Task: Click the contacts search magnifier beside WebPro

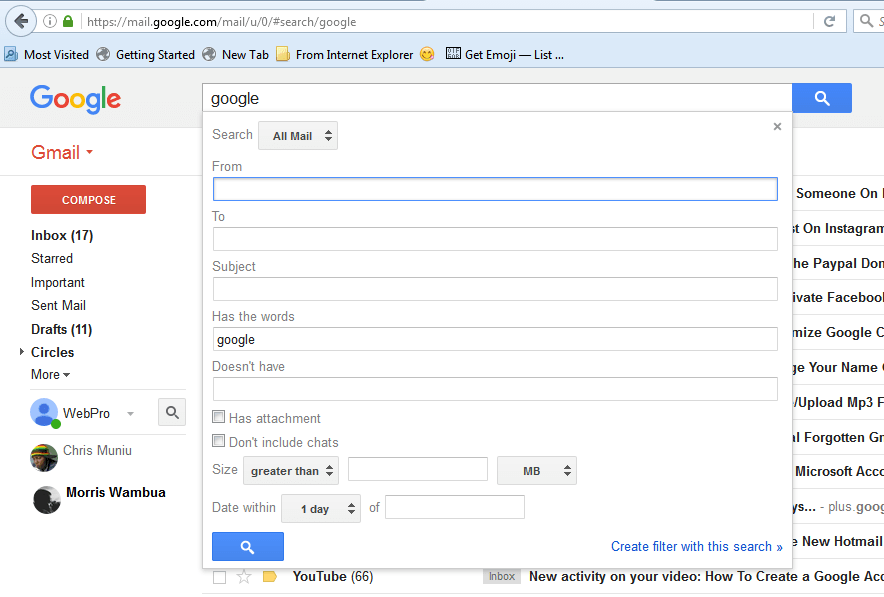Action: [x=171, y=412]
